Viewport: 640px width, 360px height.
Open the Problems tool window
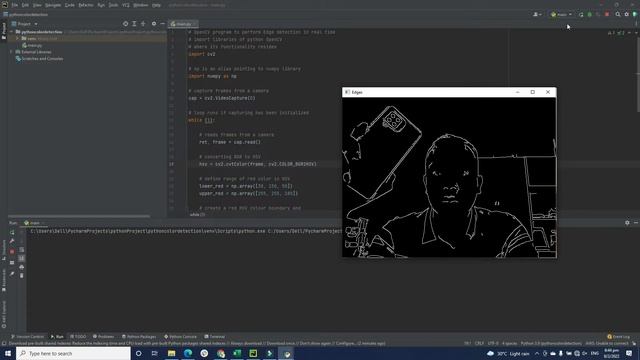coord(103,337)
